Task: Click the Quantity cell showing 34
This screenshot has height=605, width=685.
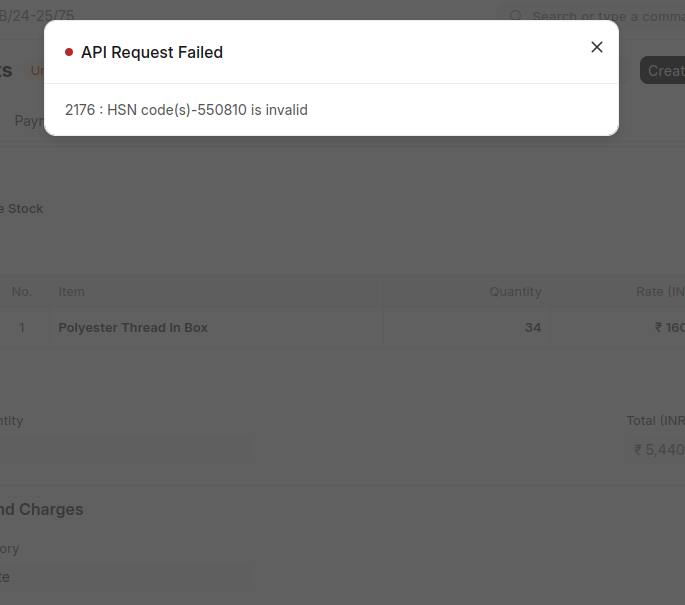Action: 467,328
